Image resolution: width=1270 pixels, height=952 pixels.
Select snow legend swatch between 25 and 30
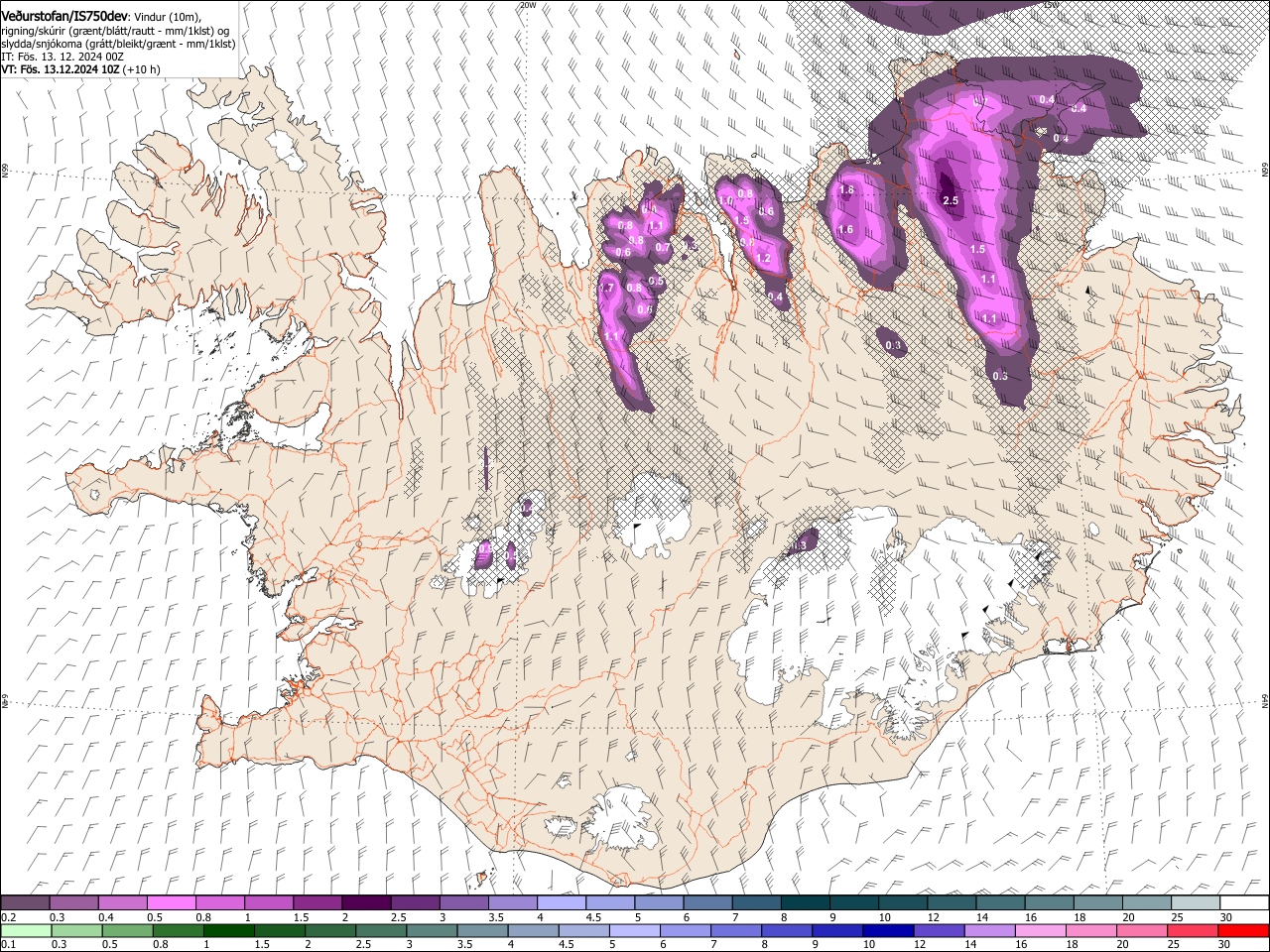pyautogui.click(x=1196, y=903)
